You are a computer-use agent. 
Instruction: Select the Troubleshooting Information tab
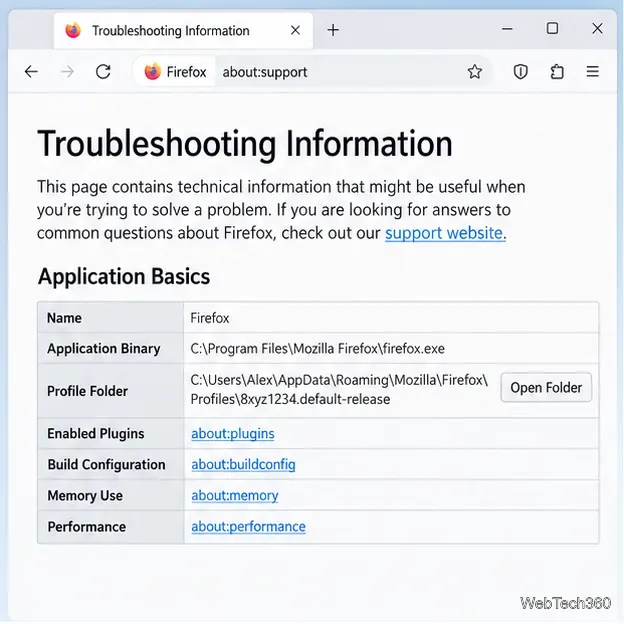pyautogui.click(x=183, y=31)
